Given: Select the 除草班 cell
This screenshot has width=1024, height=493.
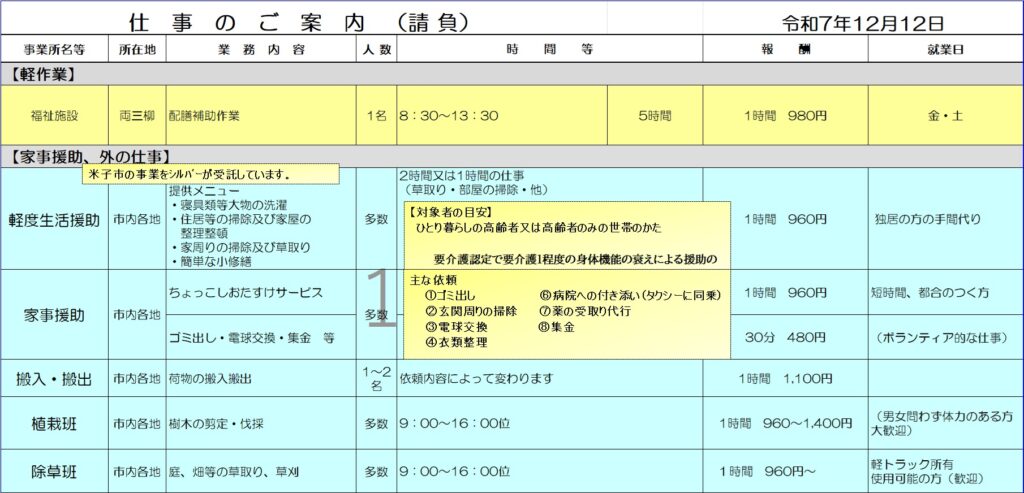Looking at the screenshot, I should 54,471.
